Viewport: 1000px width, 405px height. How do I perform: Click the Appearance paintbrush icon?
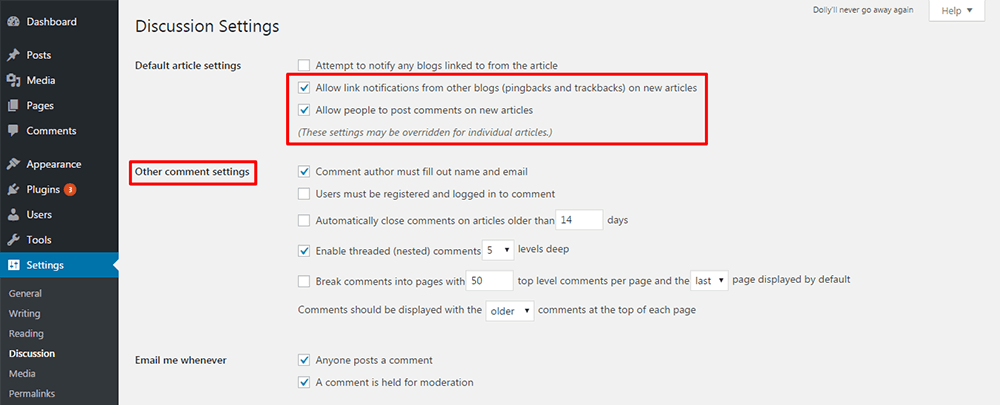[x=13, y=164]
